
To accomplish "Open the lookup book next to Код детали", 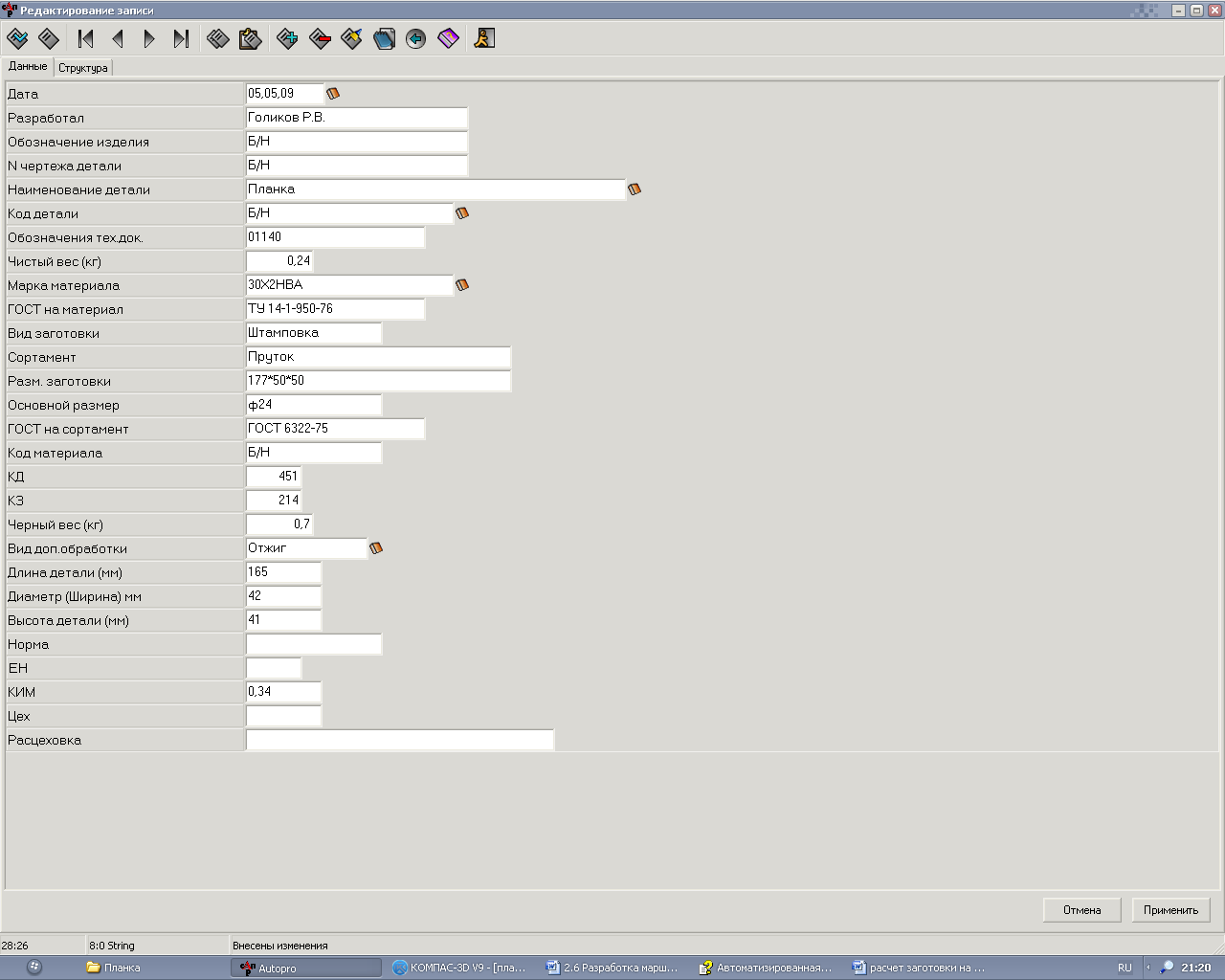I will (462, 213).
